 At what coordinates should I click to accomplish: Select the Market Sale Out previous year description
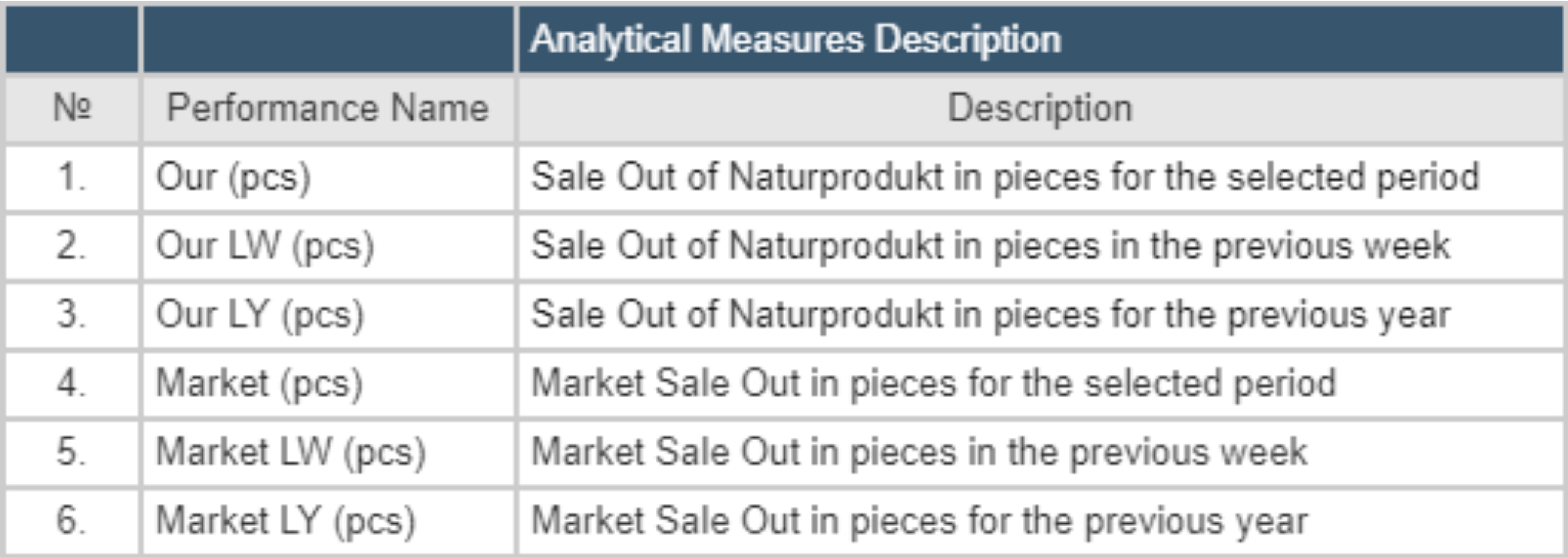point(919,521)
